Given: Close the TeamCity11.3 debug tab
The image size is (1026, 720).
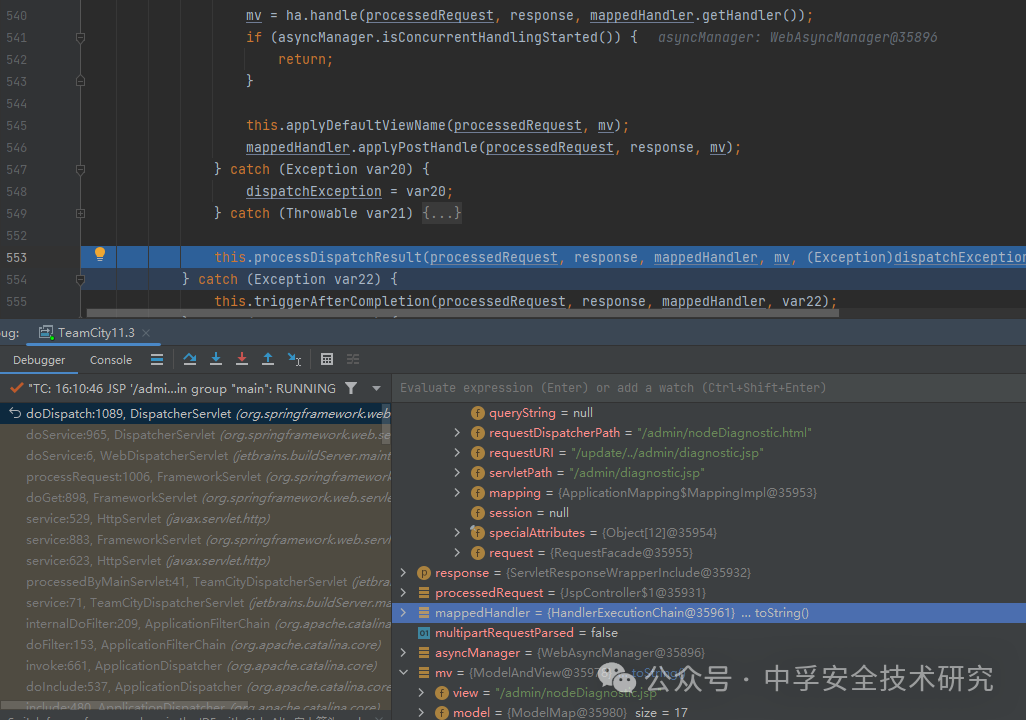Looking at the screenshot, I should tap(146, 333).
